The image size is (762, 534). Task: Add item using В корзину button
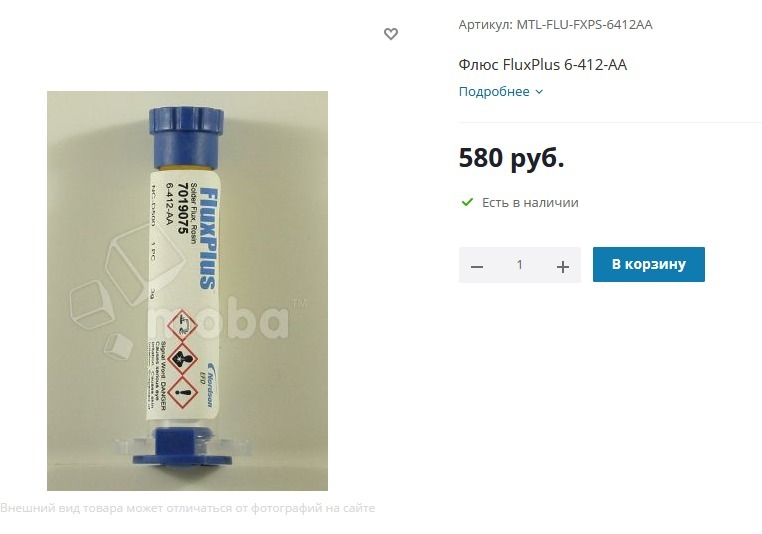[648, 264]
